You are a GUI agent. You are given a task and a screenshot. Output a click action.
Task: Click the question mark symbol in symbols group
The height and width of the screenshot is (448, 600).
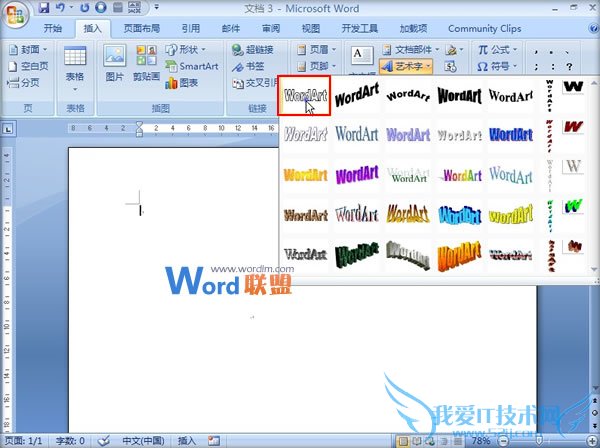pyautogui.click(x=569, y=67)
